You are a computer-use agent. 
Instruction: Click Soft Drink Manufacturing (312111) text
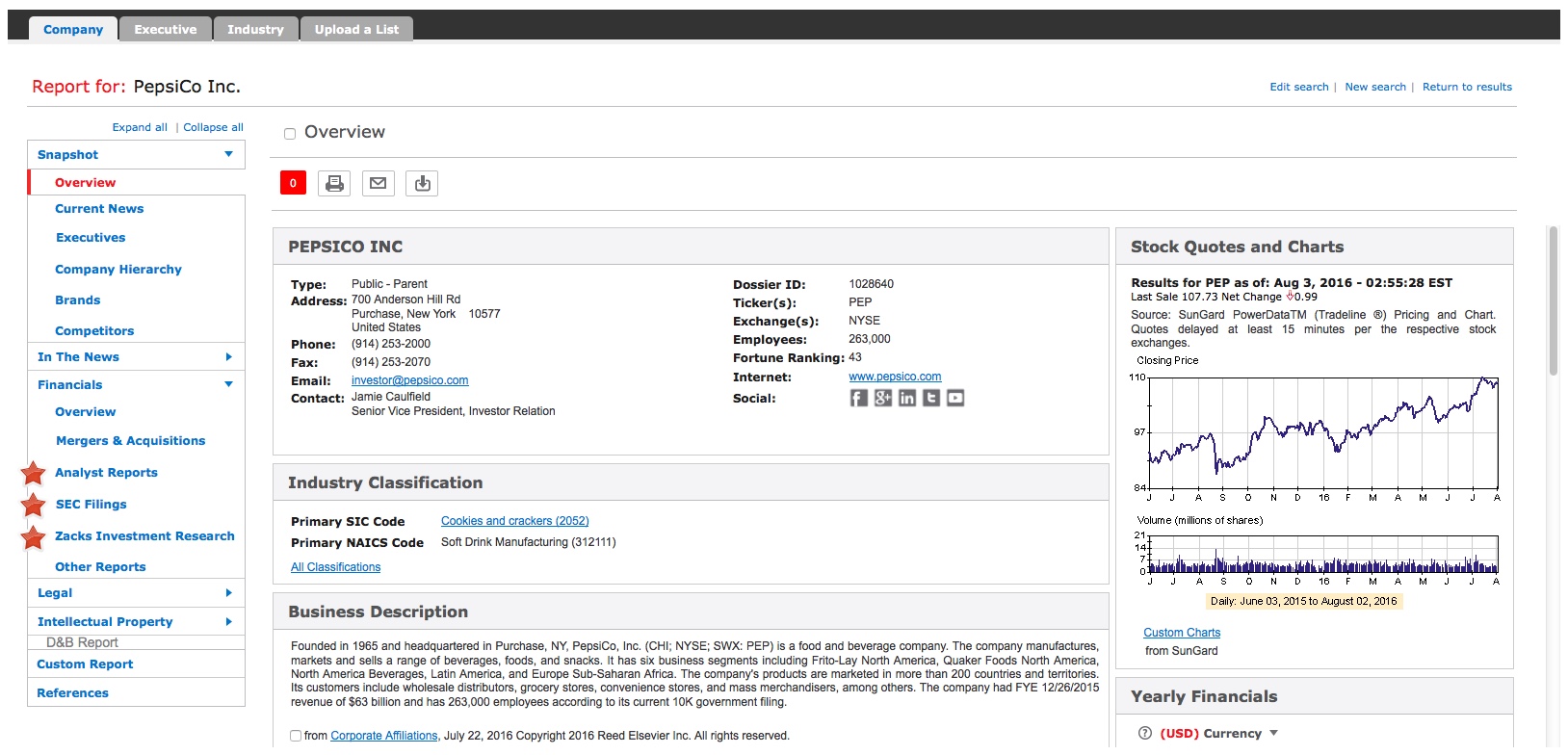click(x=528, y=542)
